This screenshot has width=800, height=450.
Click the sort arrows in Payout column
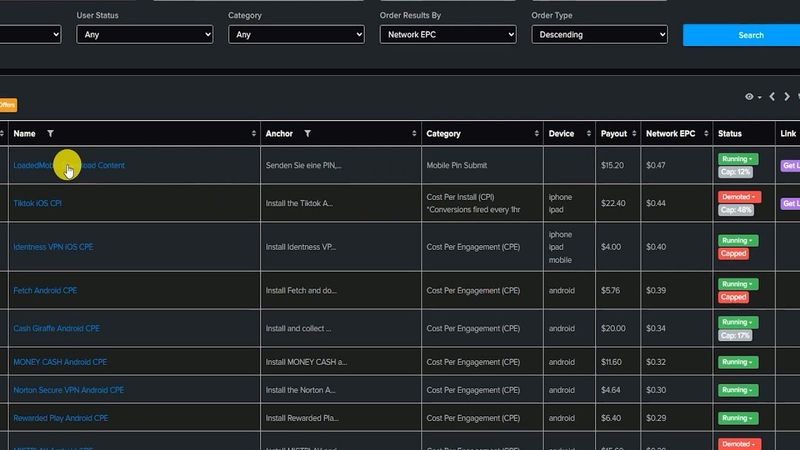[634, 134]
